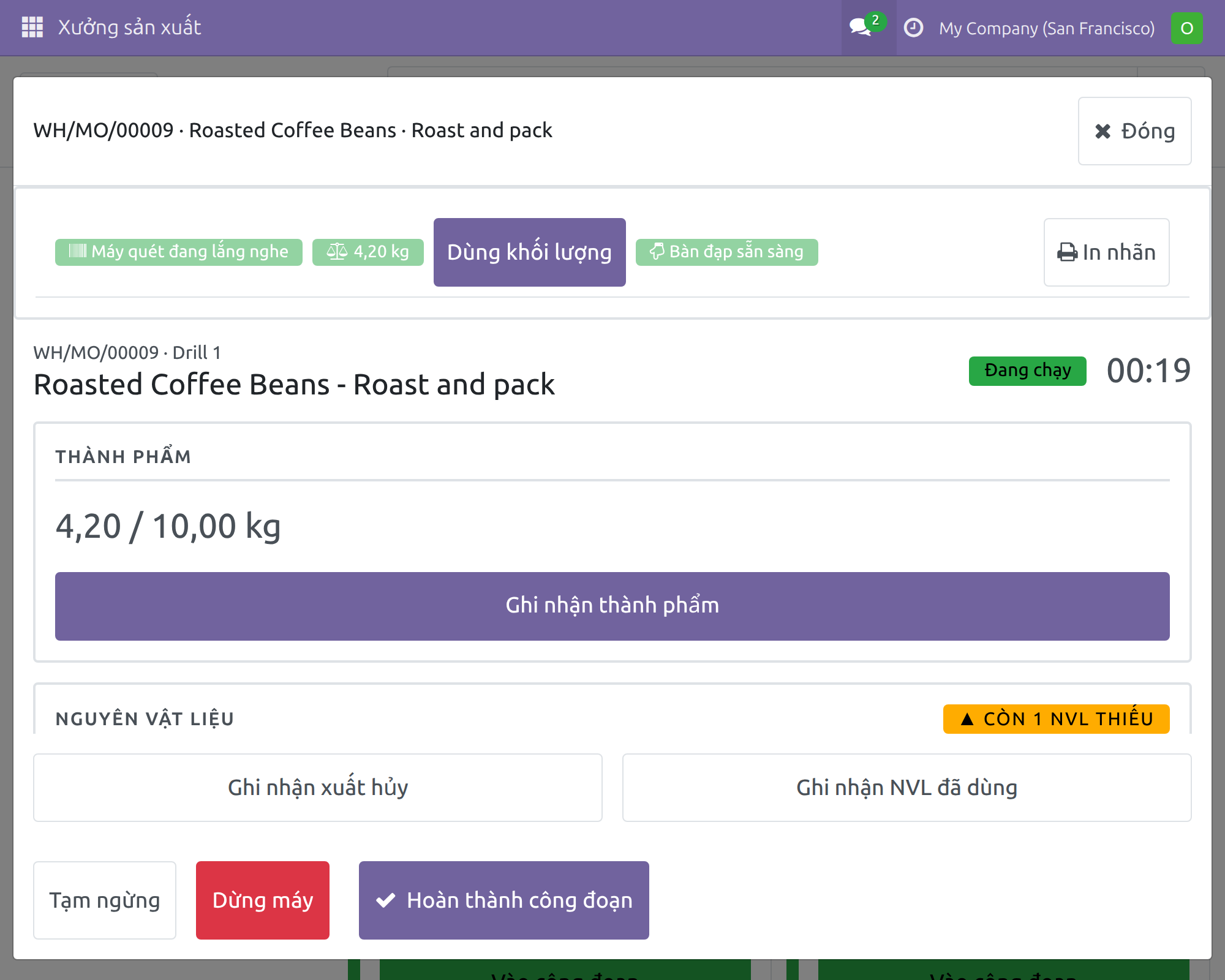This screenshot has width=1225, height=980.
Task: Click the In nhãn print label button
Action: [1106, 252]
